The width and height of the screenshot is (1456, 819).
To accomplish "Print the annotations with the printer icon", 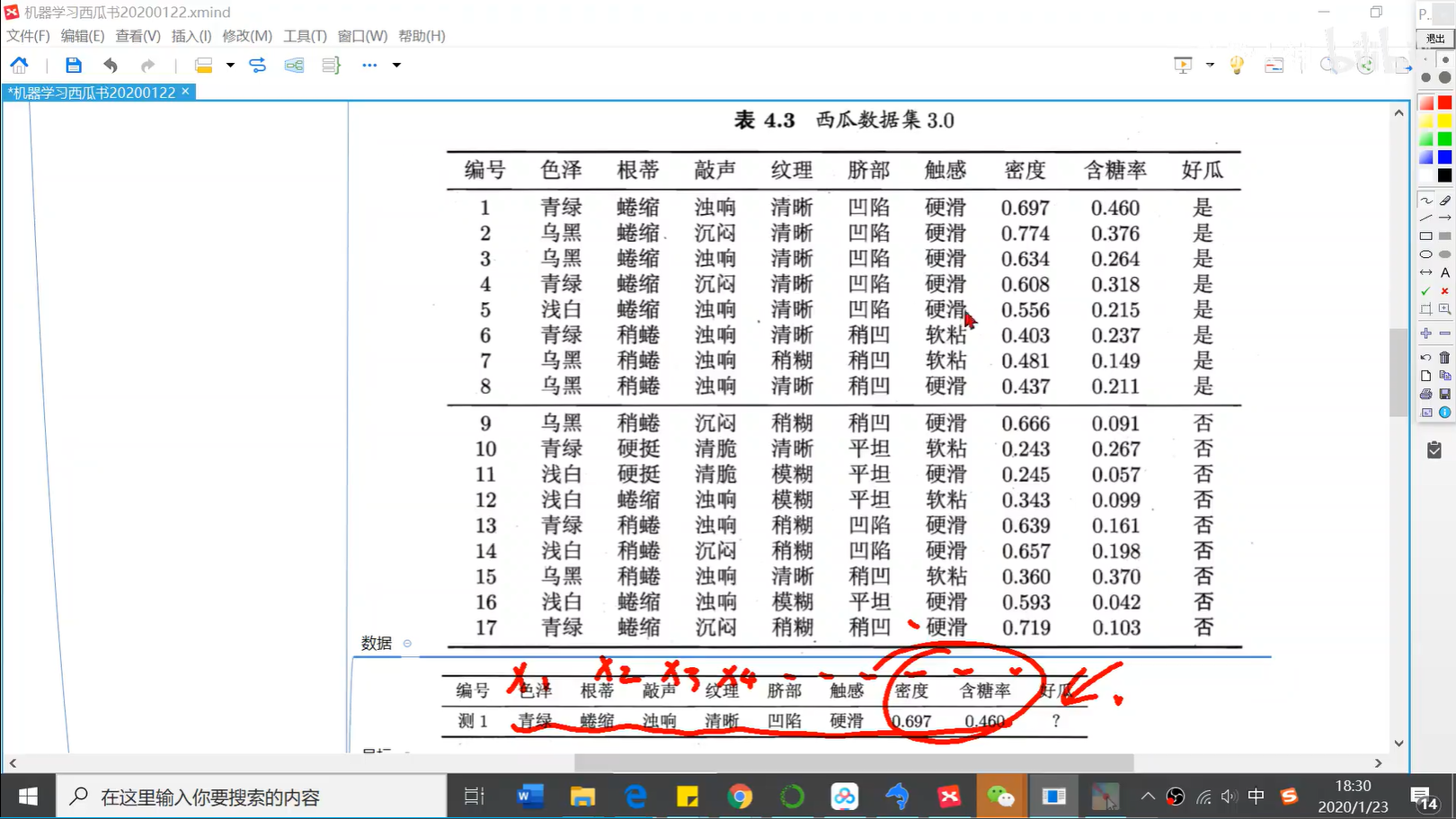I will pyautogui.click(x=1426, y=394).
